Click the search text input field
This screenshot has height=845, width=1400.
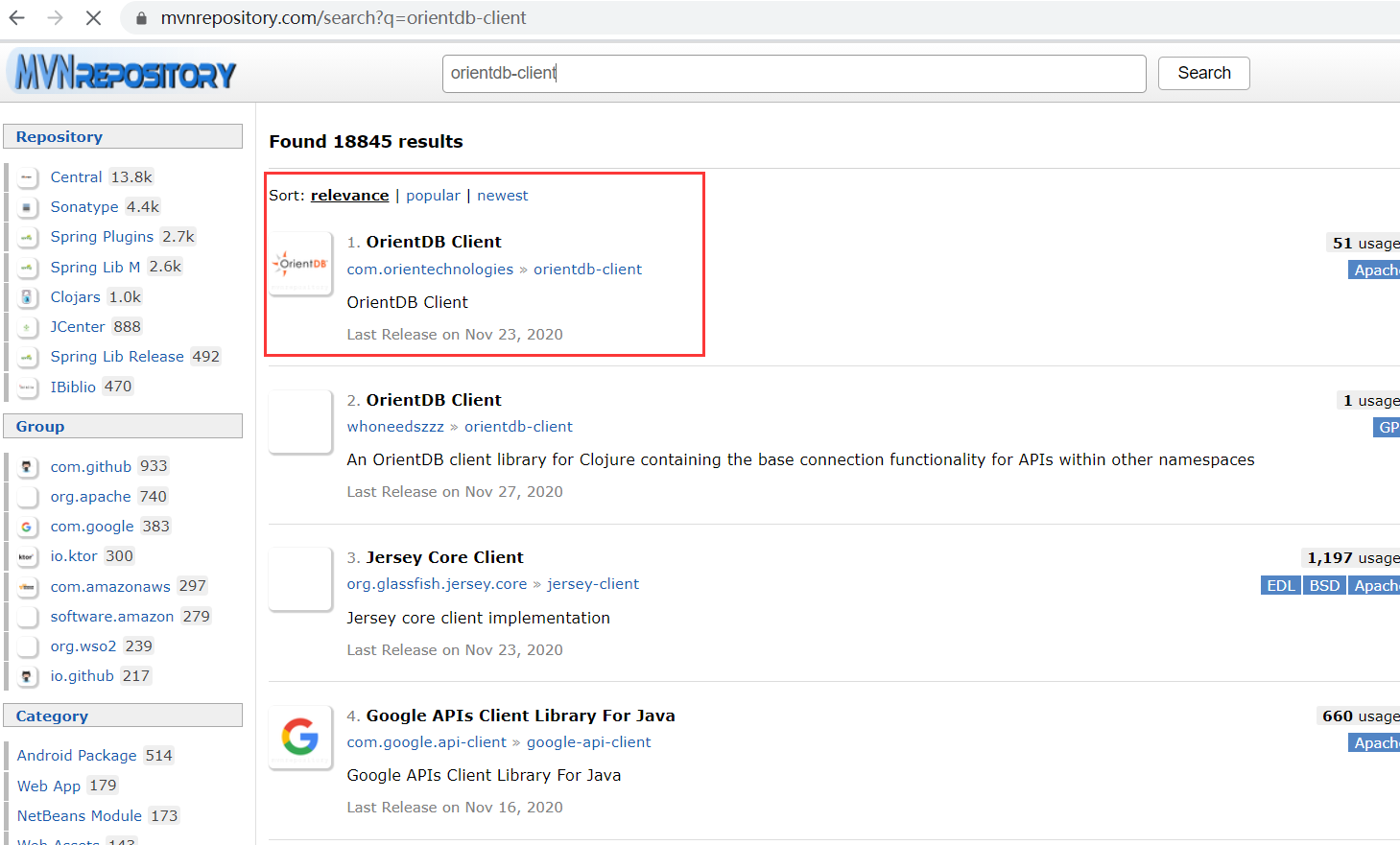click(794, 73)
